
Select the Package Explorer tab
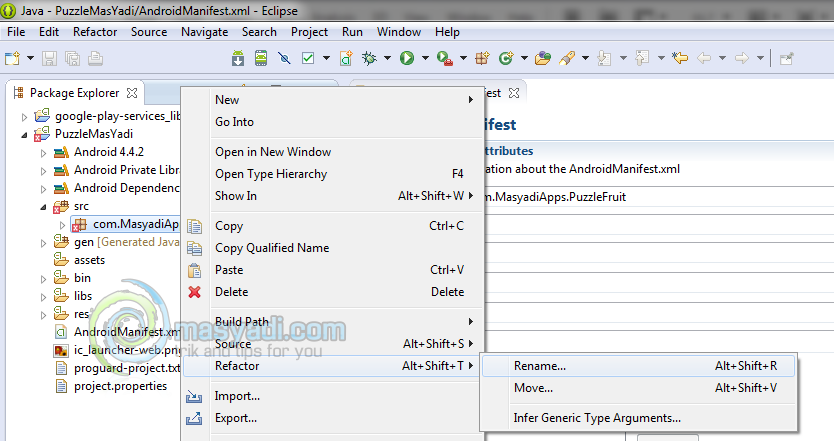click(x=74, y=93)
